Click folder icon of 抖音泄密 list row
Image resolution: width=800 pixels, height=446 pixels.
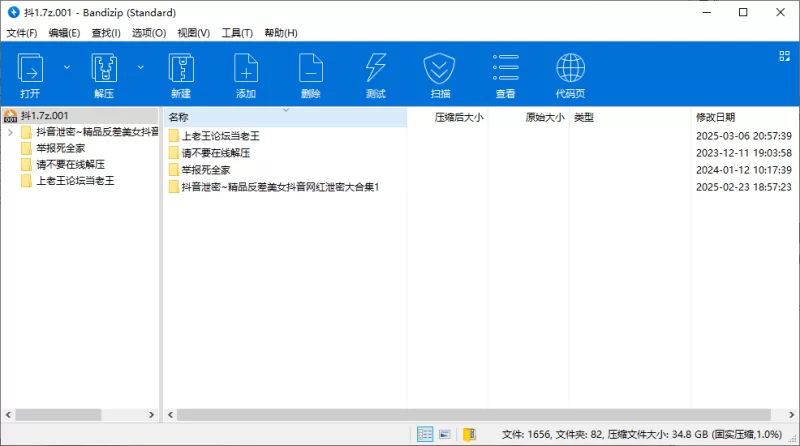point(173,187)
